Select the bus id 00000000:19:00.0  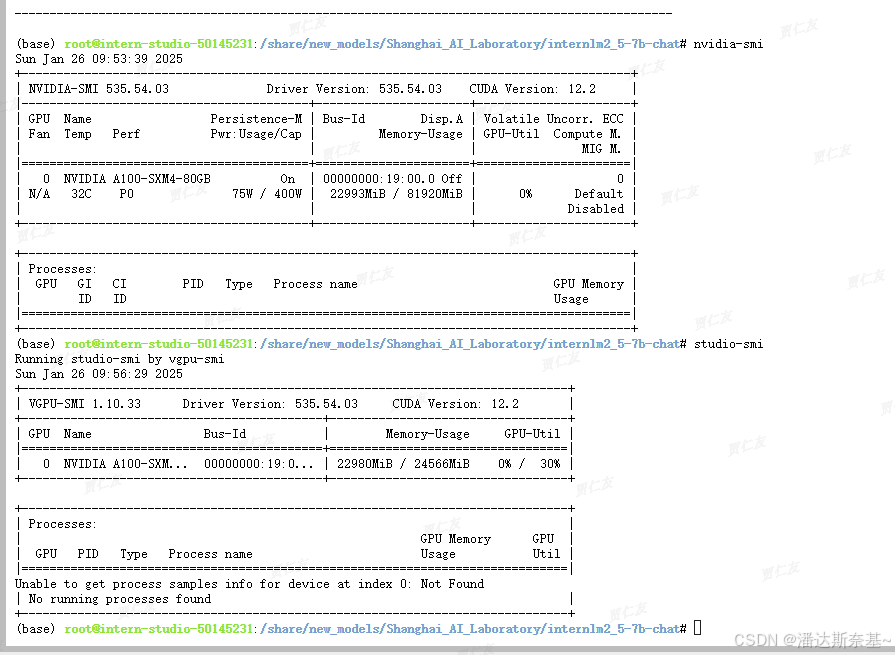379,179
